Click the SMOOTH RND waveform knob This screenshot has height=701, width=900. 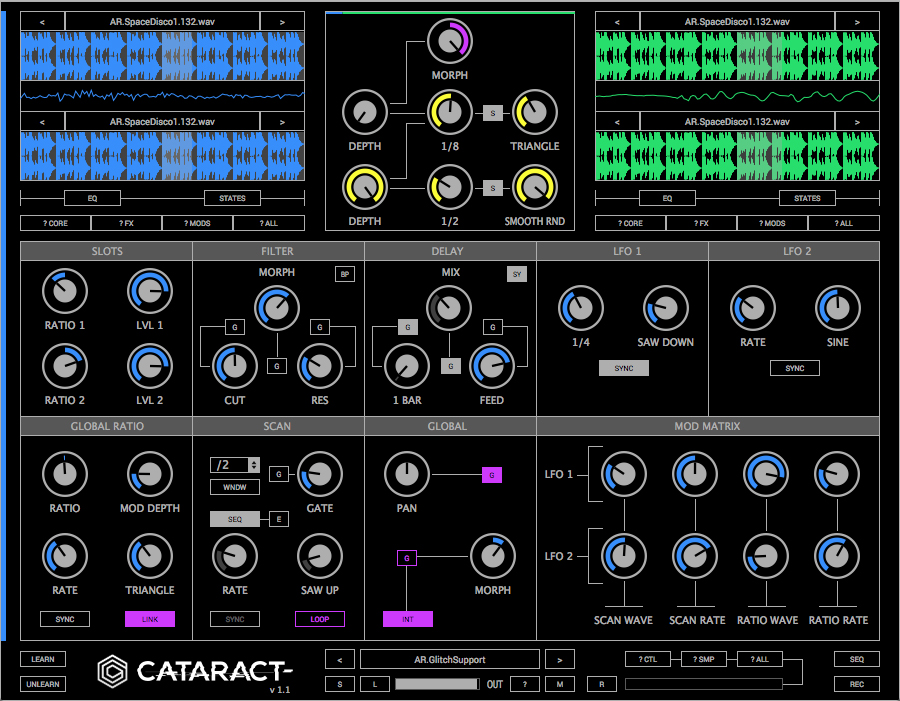(534, 187)
